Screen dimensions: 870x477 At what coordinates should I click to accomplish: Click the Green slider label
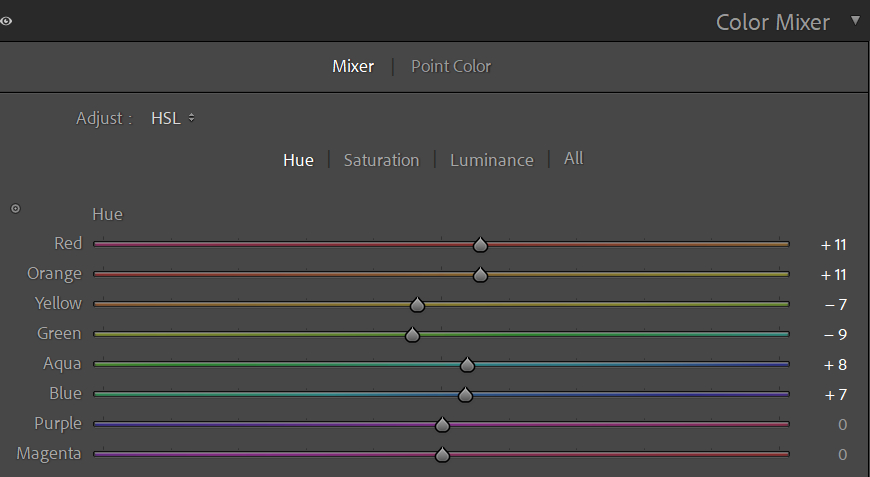pyautogui.click(x=59, y=333)
